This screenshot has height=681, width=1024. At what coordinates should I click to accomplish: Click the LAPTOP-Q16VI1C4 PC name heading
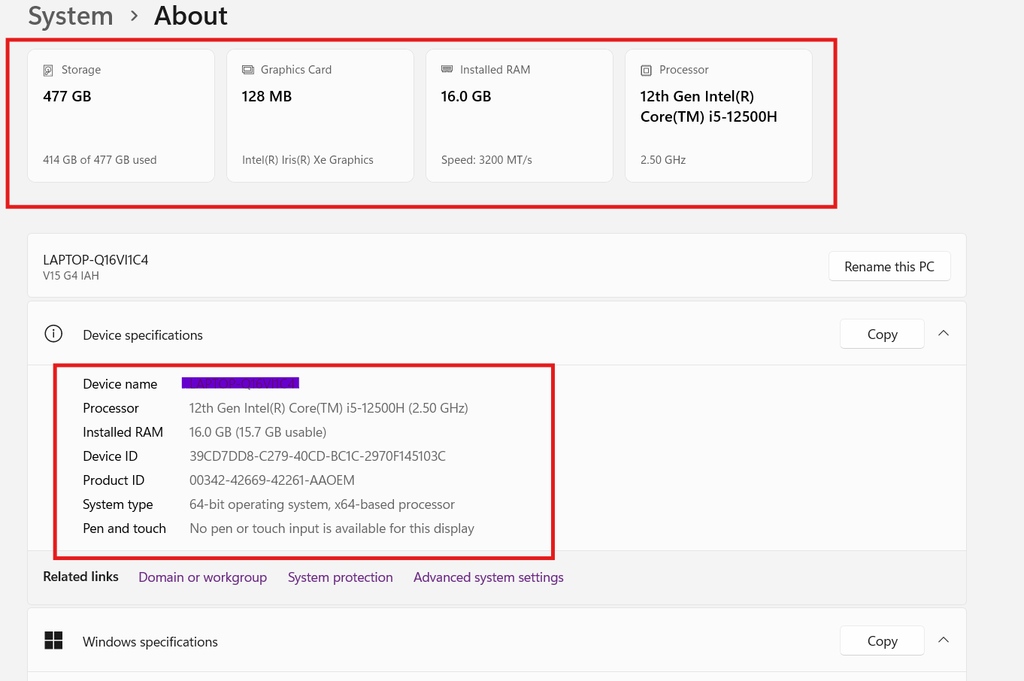coord(95,260)
